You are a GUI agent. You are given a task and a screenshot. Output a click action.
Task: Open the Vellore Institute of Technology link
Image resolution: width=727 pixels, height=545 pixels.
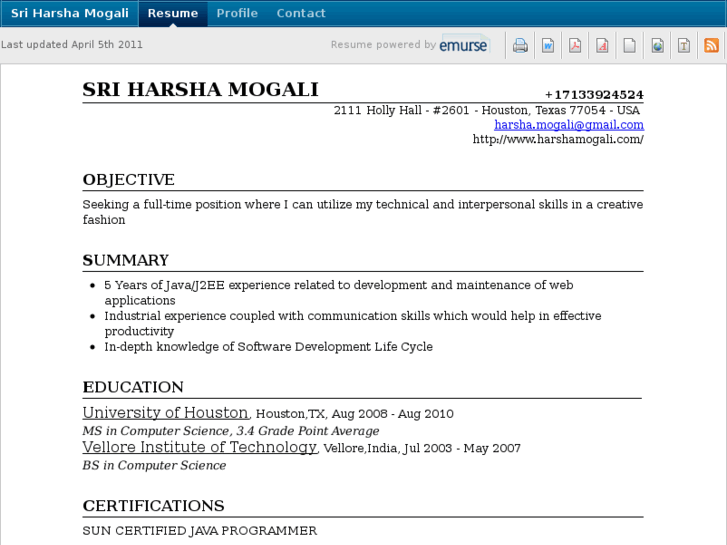click(x=200, y=447)
